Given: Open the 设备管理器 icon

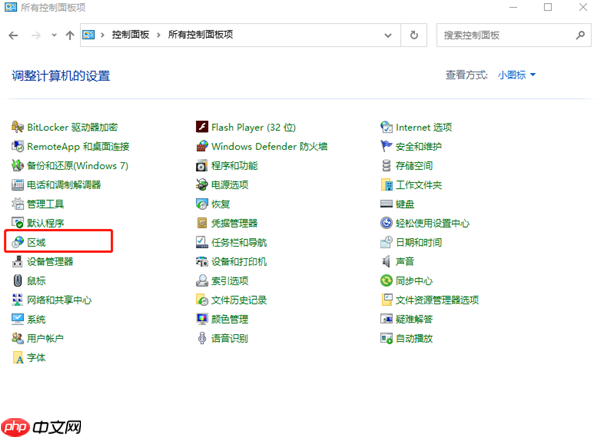Looking at the screenshot, I should (18, 261).
